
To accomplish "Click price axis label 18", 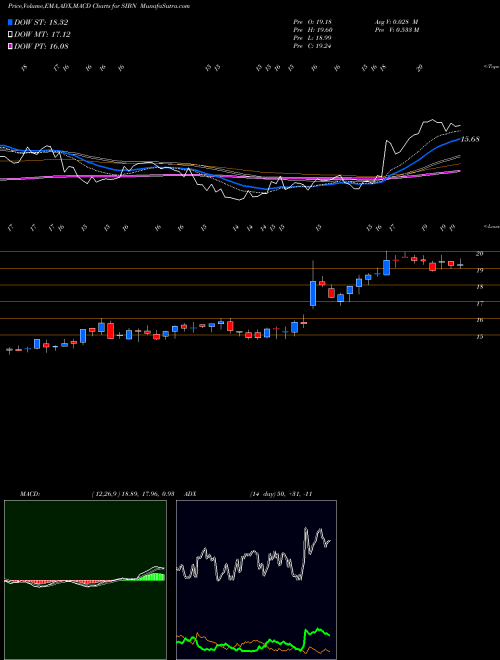I will click(x=479, y=287).
